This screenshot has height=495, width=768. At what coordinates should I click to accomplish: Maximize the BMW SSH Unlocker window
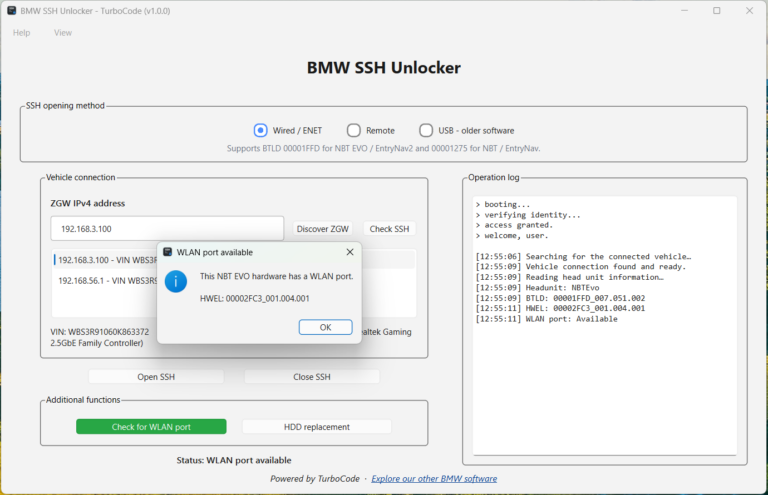(717, 10)
